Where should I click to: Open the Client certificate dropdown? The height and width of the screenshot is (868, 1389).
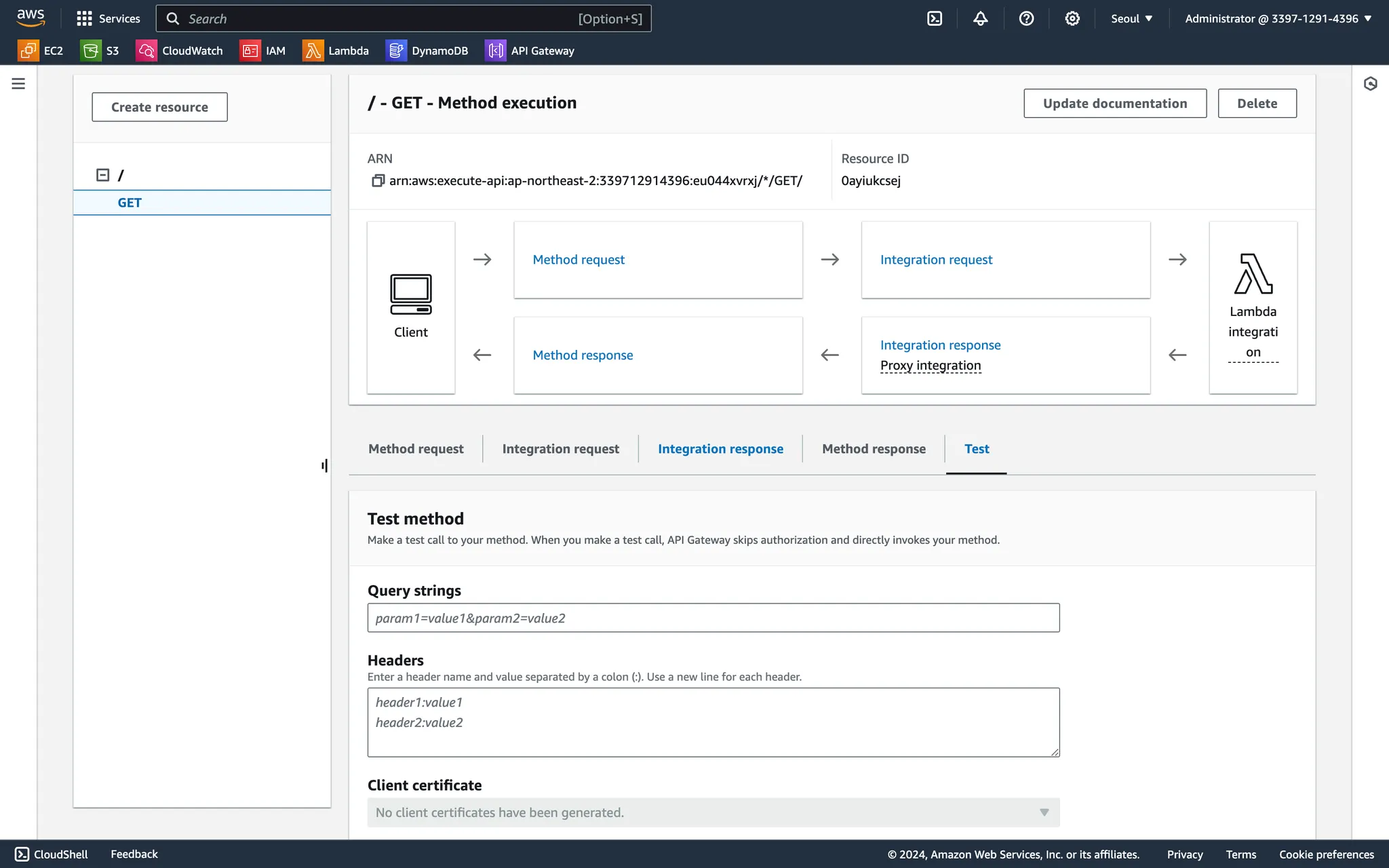[713, 812]
